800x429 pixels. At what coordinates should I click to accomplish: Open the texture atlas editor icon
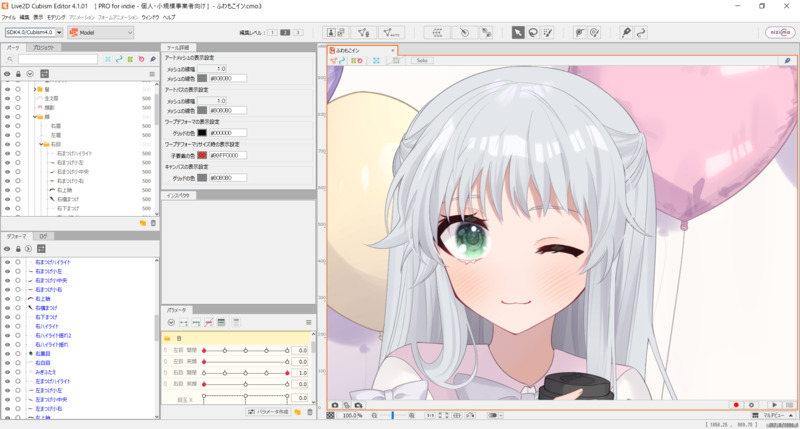(335, 33)
